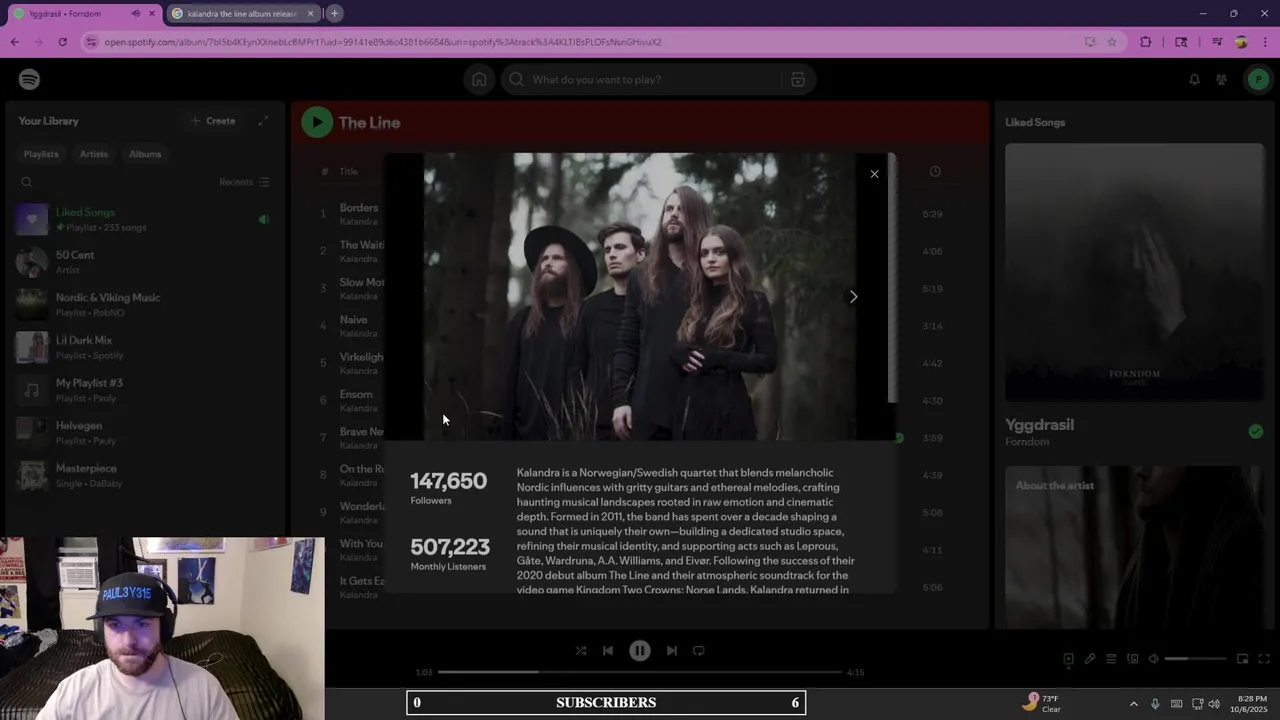Filter library by Albums chip
Image resolution: width=1280 pixels, height=720 pixels.
click(x=145, y=154)
